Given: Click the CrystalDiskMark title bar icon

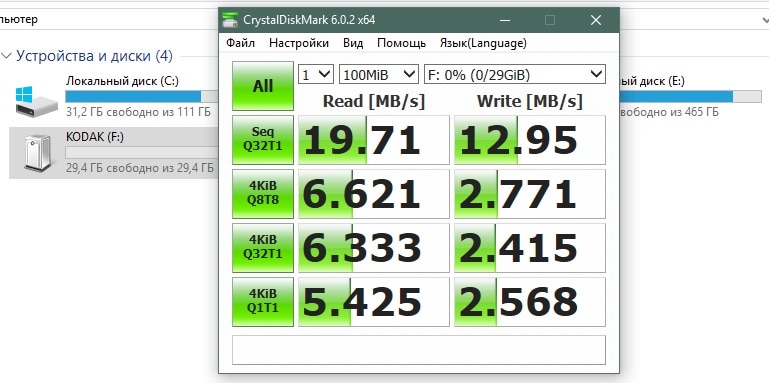Looking at the screenshot, I should pos(230,20).
